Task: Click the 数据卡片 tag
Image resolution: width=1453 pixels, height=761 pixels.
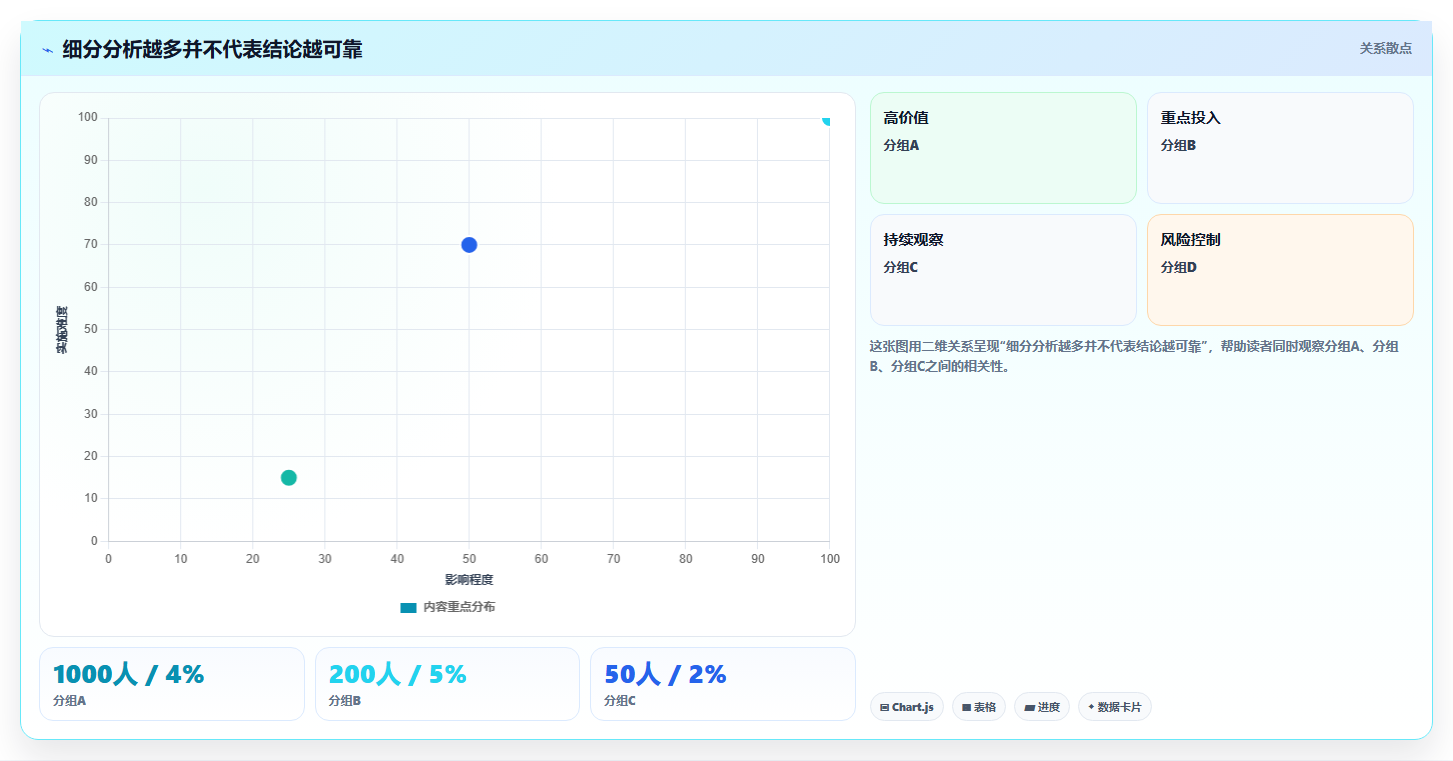Action: click(x=1115, y=707)
